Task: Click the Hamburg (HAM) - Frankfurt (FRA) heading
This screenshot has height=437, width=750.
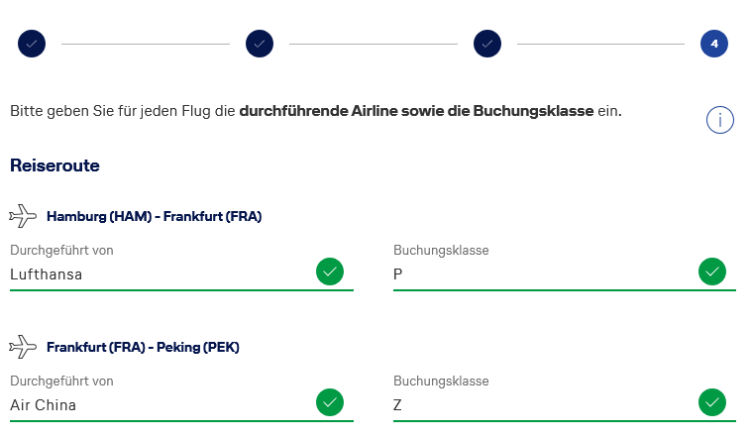Action: click(x=154, y=216)
